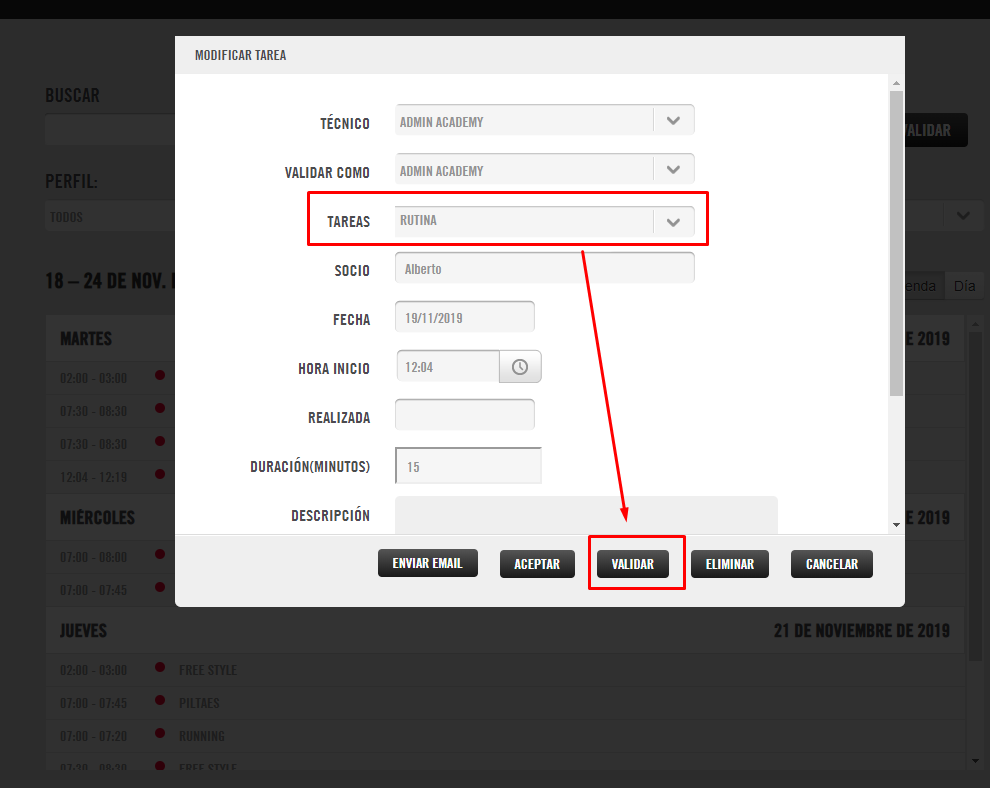Click the Hora Inicio field 12:04
This screenshot has height=788, width=990.
[x=448, y=367]
